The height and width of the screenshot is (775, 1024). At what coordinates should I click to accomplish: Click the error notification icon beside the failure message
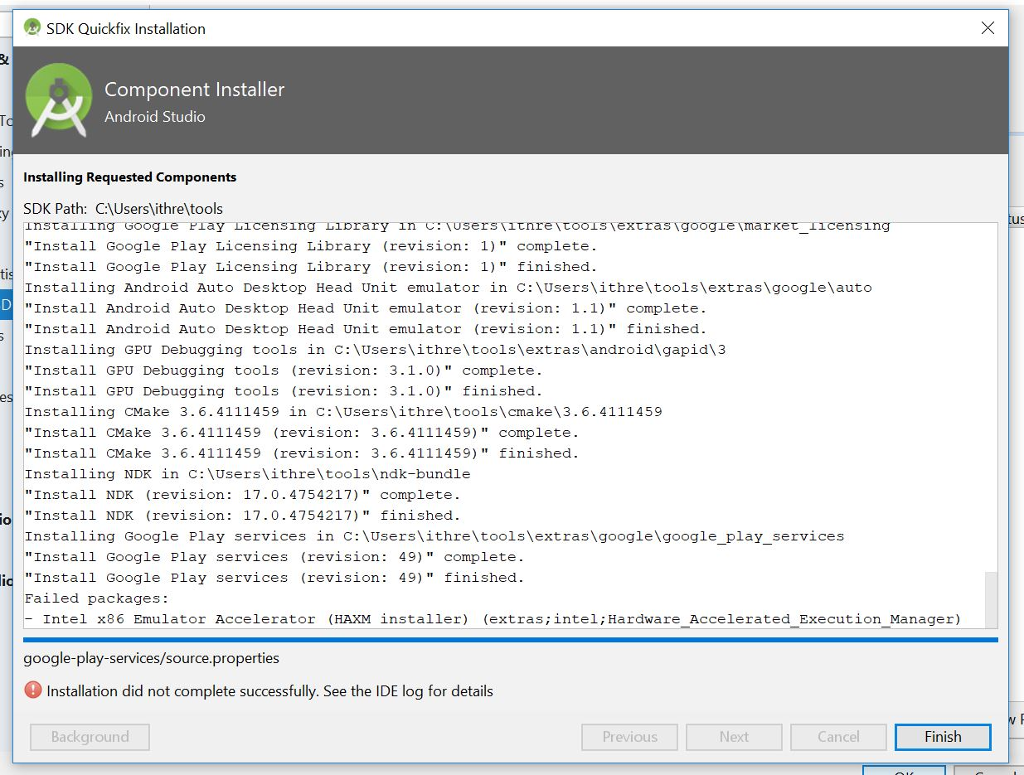(x=32, y=690)
